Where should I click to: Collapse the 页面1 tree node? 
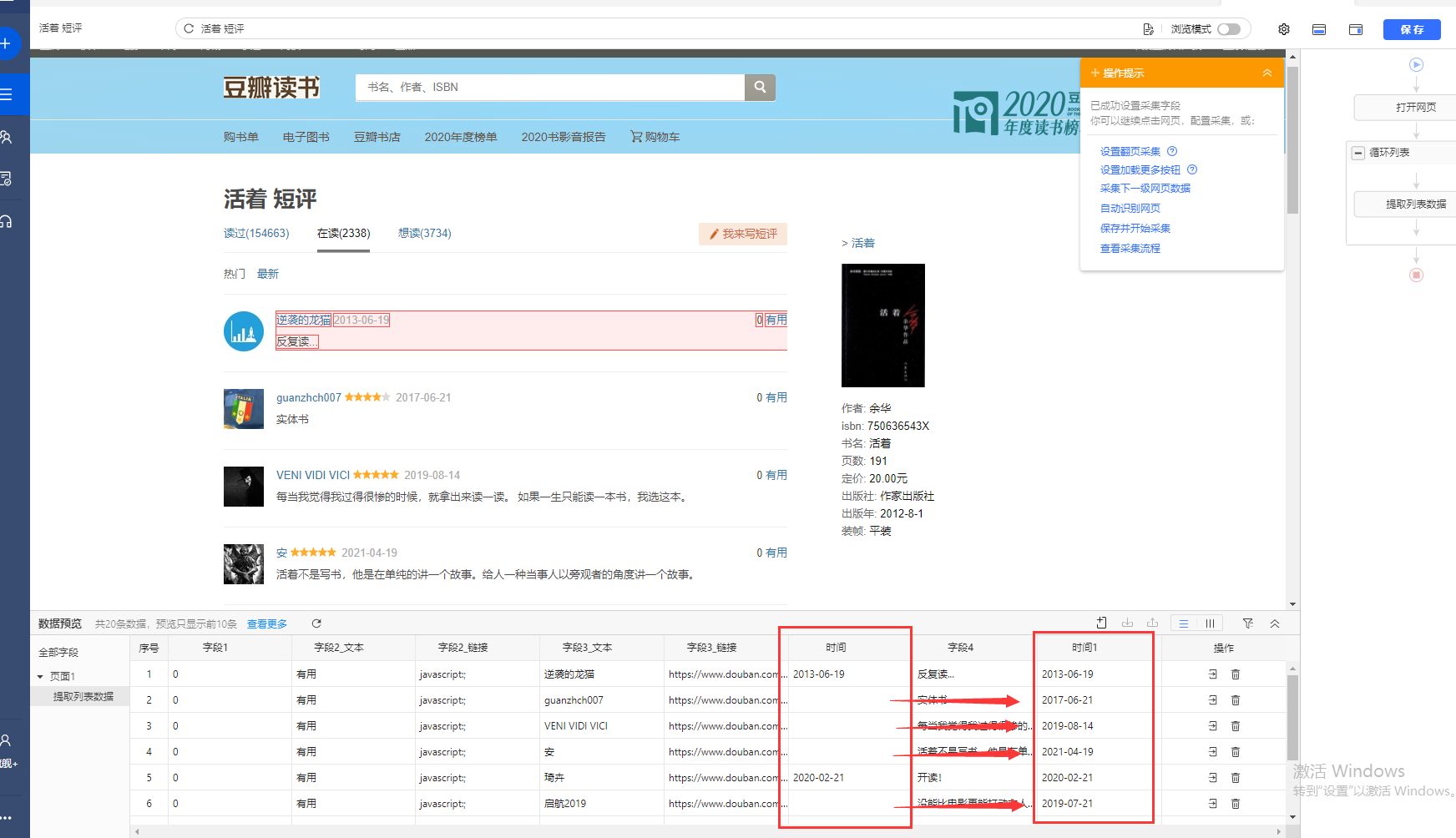pos(40,677)
